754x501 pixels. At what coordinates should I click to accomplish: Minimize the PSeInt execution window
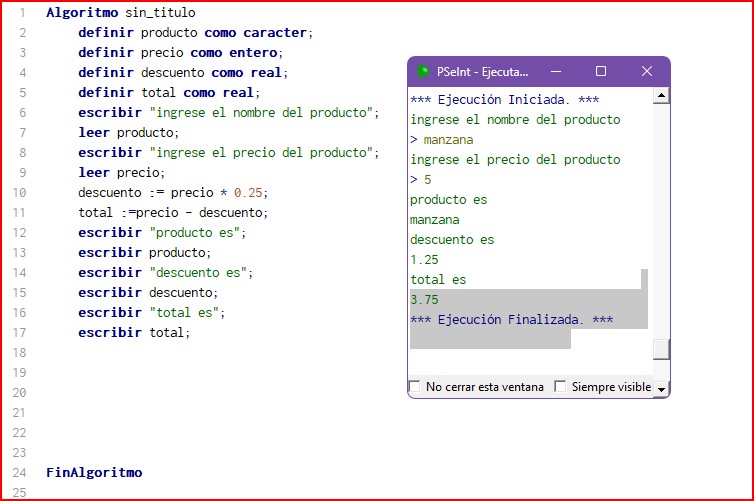click(556, 71)
